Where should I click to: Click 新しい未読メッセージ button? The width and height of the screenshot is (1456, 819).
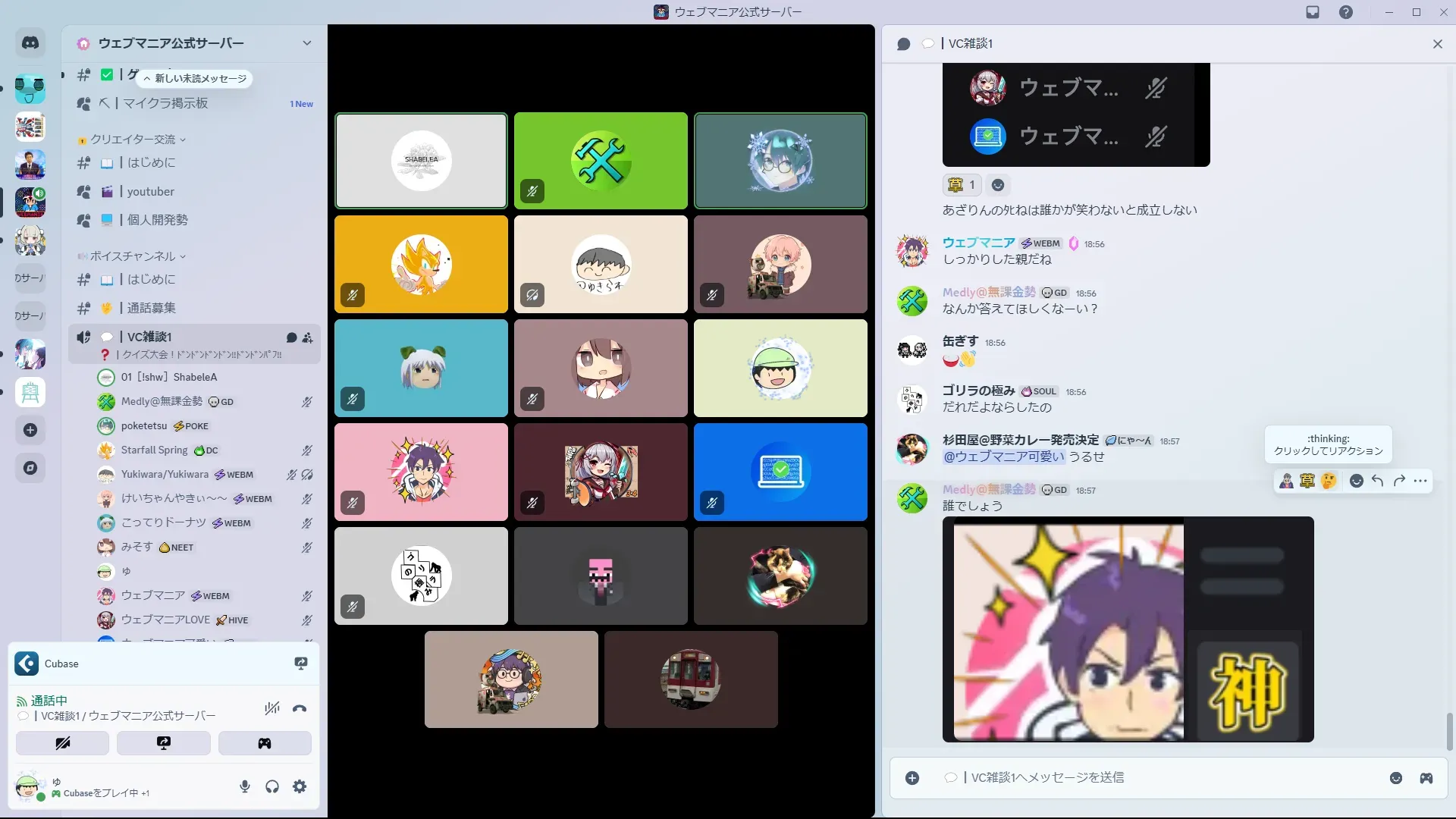click(x=195, y=79)
